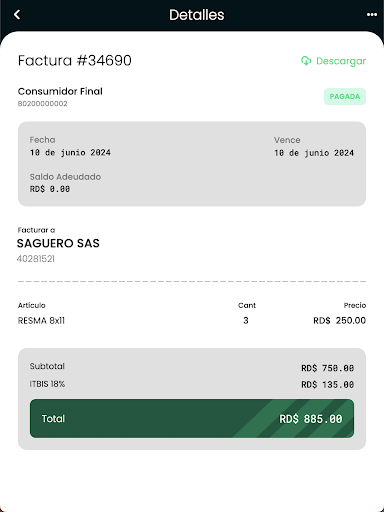This screenshot has width=384, height=512.
Task: Tap the RESMA 8x11 item row
Action: 192,320
